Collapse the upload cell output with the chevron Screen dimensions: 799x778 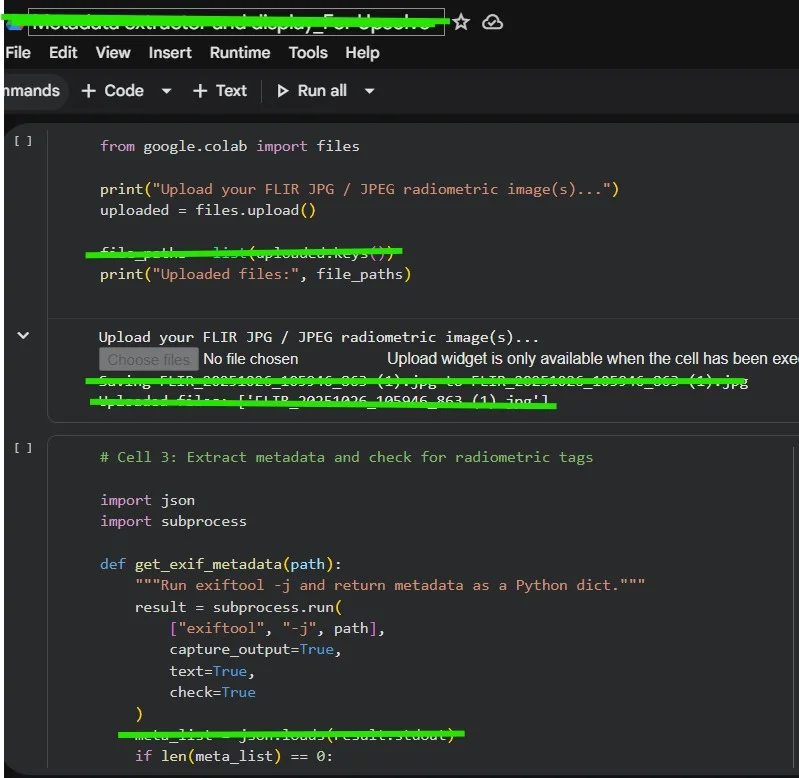tap(23, 336)
